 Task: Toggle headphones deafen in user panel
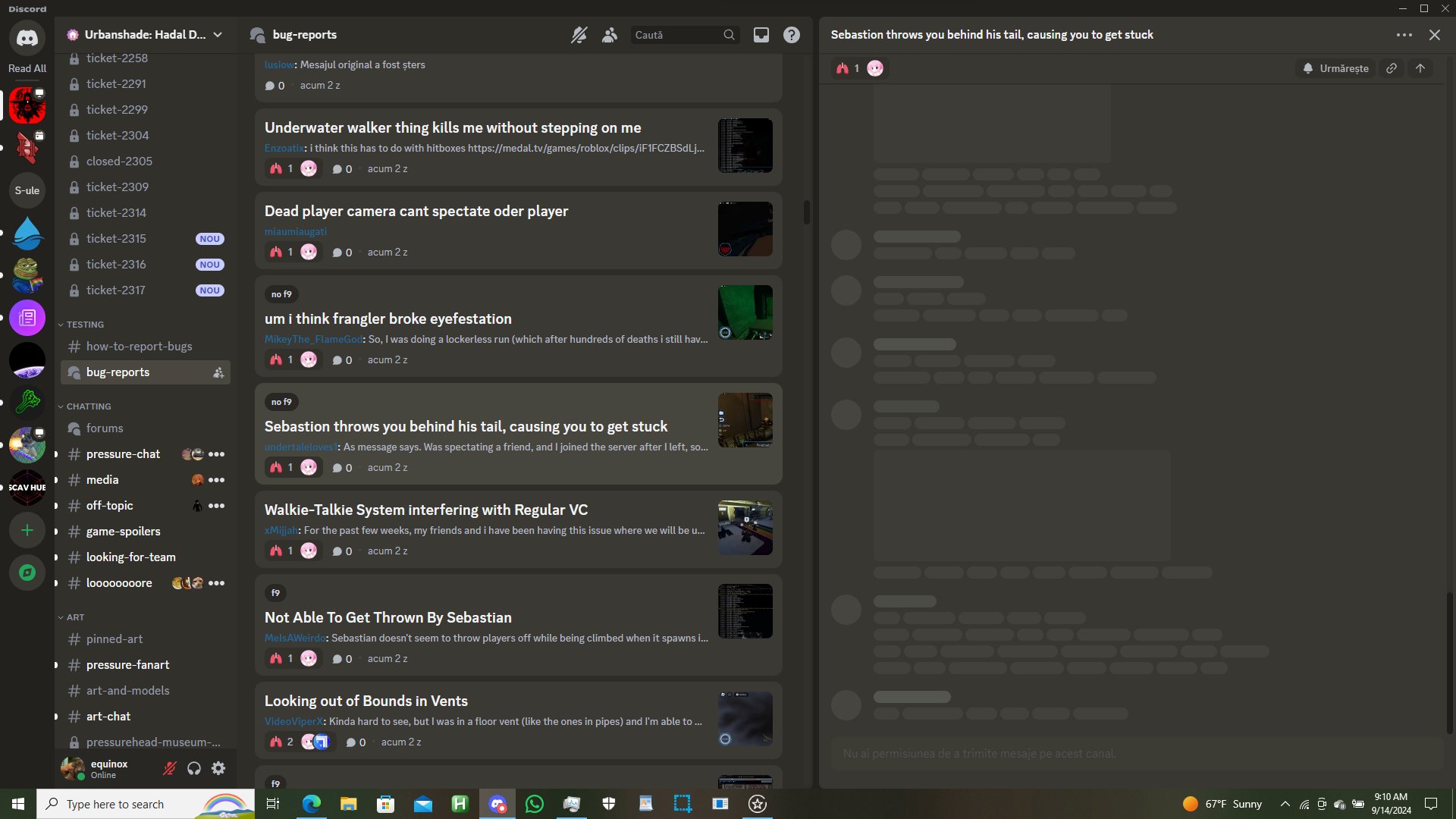(x=194, y=768)
